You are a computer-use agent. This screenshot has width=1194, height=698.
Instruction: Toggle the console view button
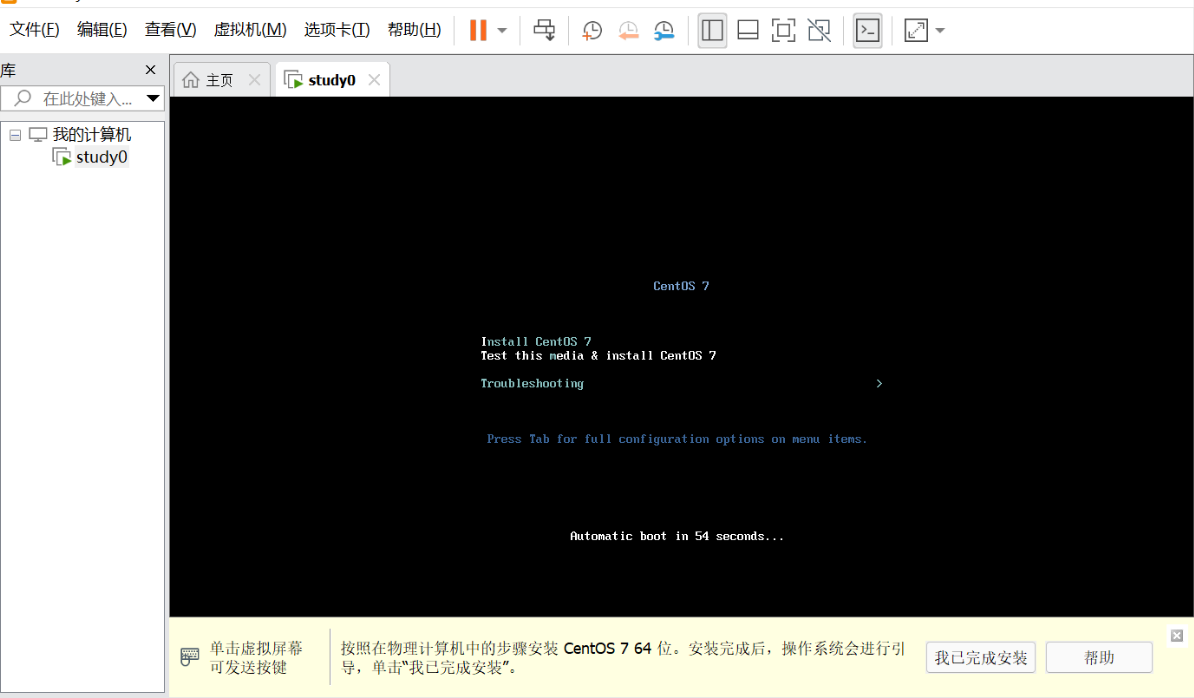point(867,30)
